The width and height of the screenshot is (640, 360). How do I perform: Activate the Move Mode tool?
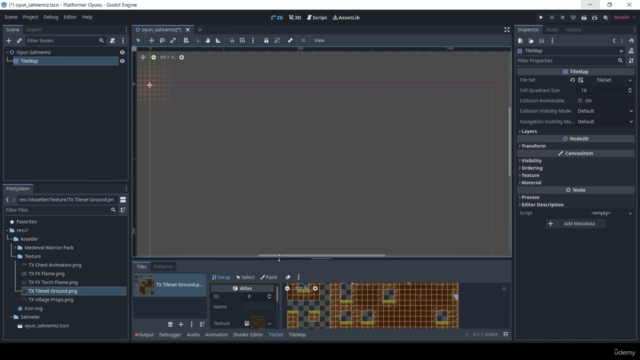coord(151,40)
